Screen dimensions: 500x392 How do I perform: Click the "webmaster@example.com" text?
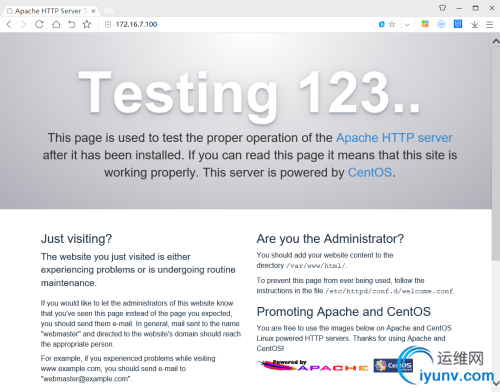point(86,379)
